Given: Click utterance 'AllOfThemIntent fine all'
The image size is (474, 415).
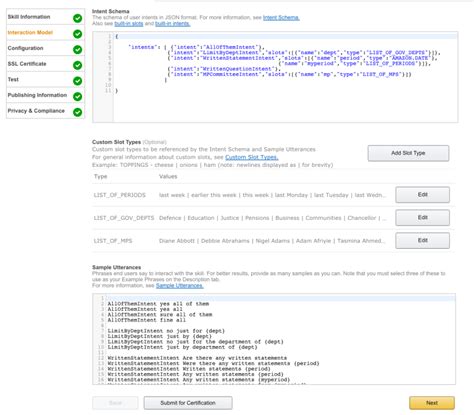Looking at the screenshot, I should click(x=147, y=320).
